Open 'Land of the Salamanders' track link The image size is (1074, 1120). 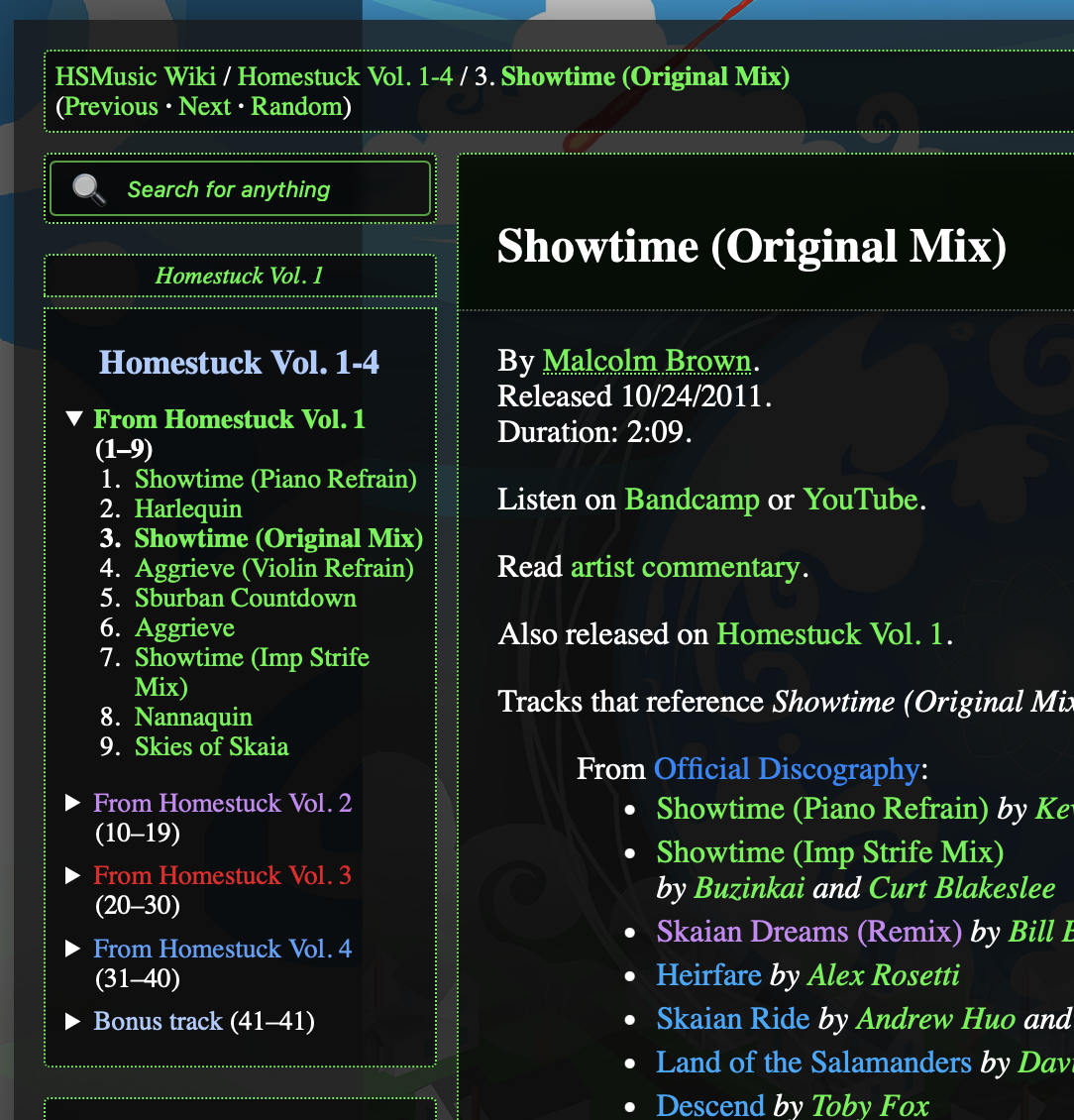coord(814,1063)
